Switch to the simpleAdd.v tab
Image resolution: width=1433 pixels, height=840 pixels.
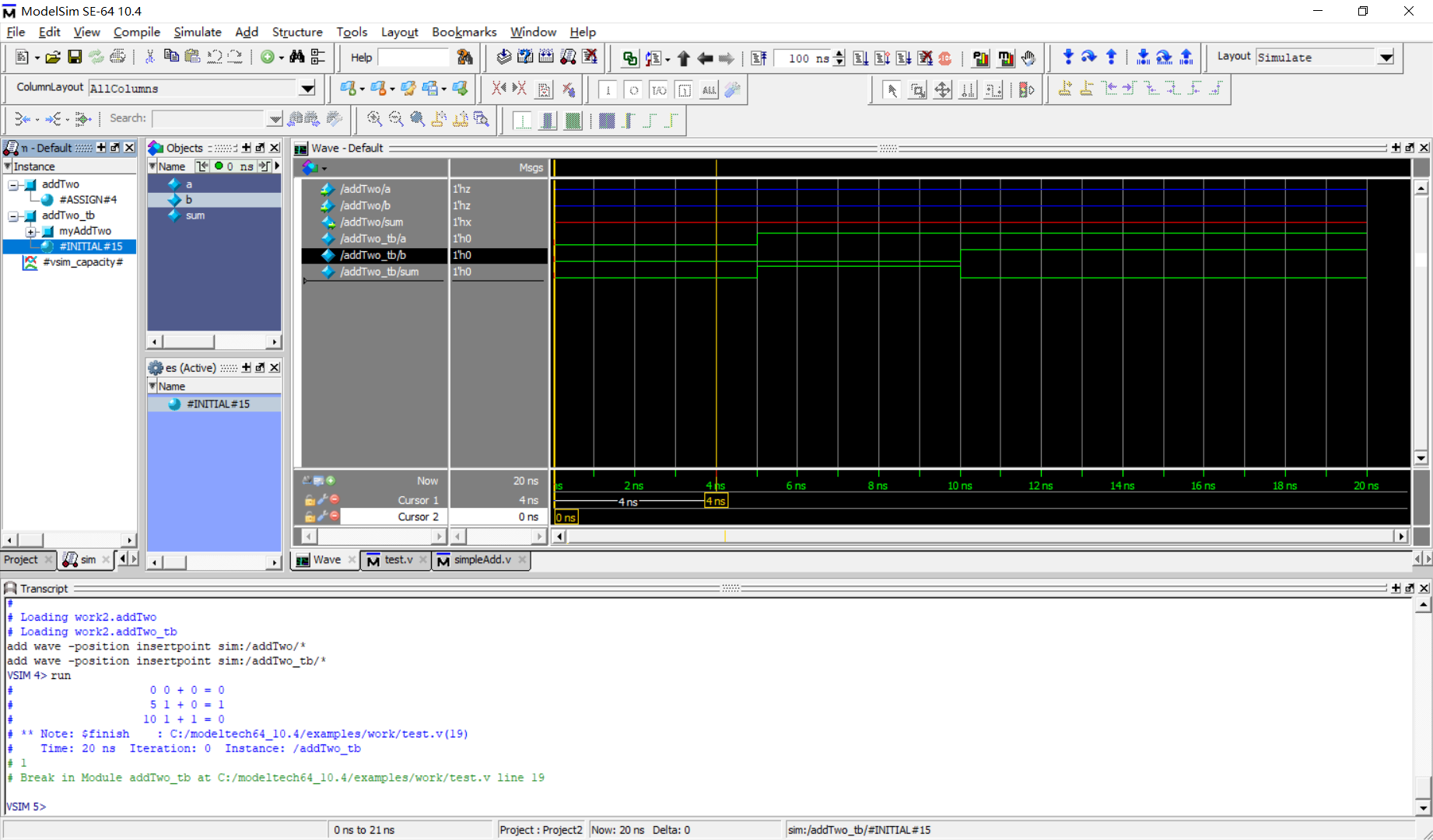tap(482, 560)
